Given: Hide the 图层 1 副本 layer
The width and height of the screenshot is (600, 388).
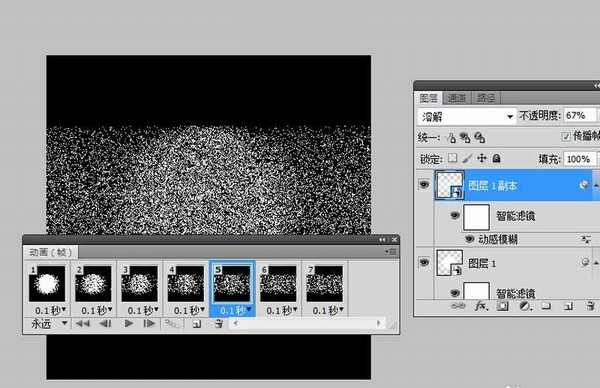Looking at the screenshot, I should click(424, 185).
